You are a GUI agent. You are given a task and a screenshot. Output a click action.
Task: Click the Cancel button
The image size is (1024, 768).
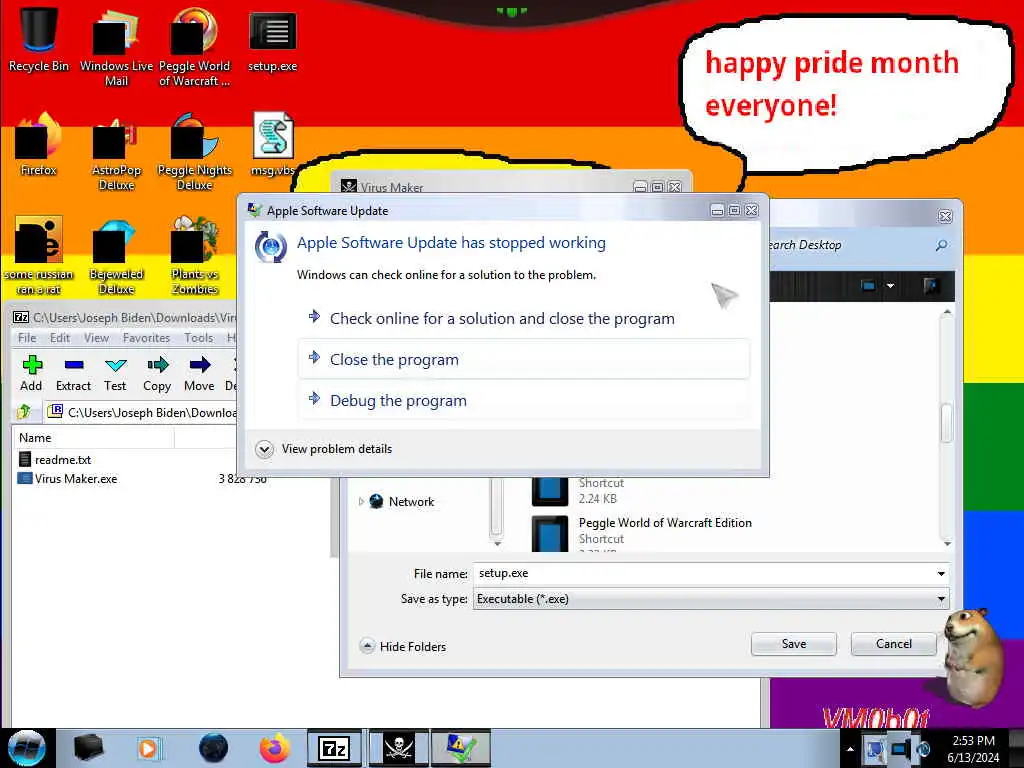(893, 644)
